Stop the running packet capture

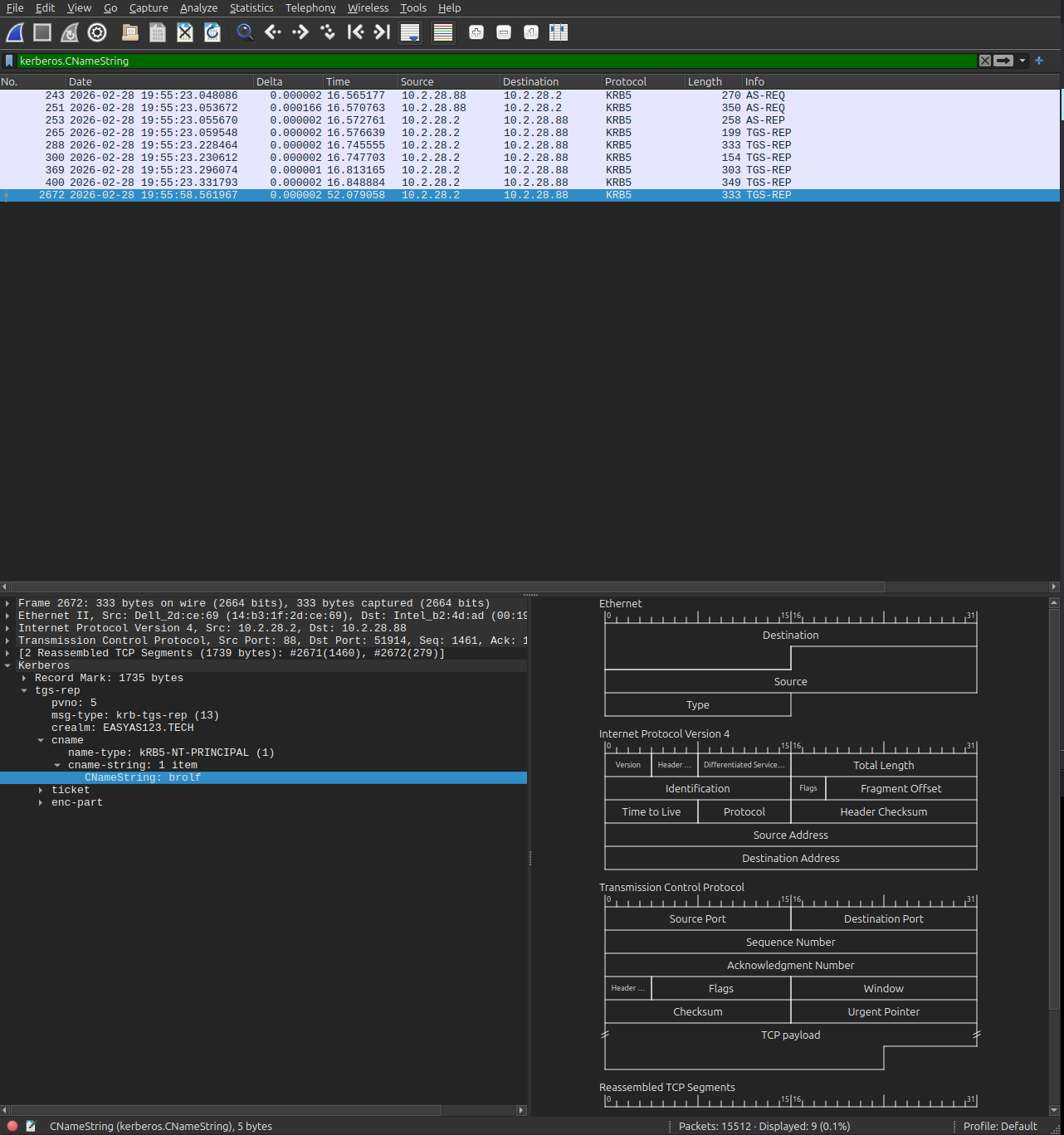[42, 32]
